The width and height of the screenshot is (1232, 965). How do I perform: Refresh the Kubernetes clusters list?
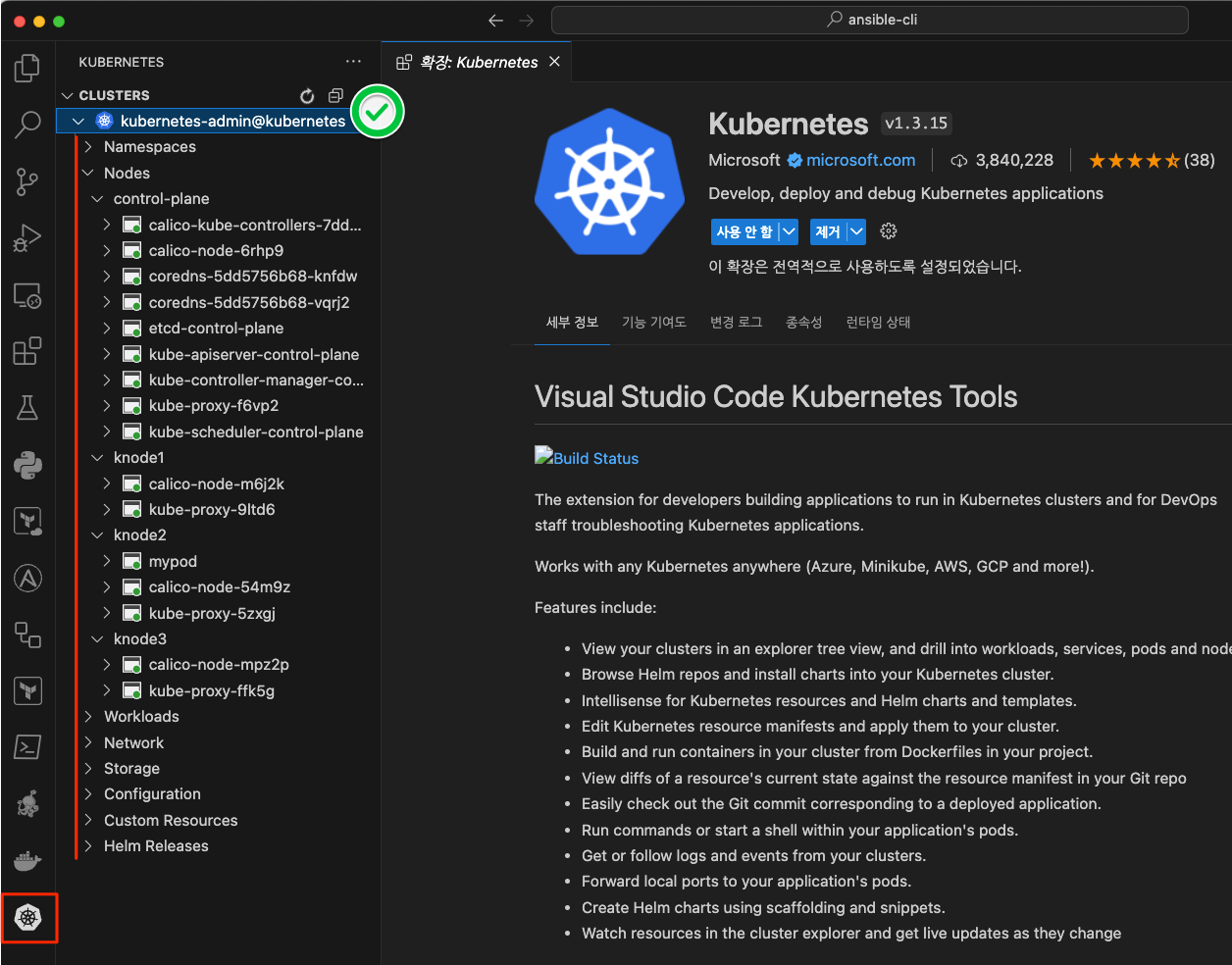(x=307, y=95)
